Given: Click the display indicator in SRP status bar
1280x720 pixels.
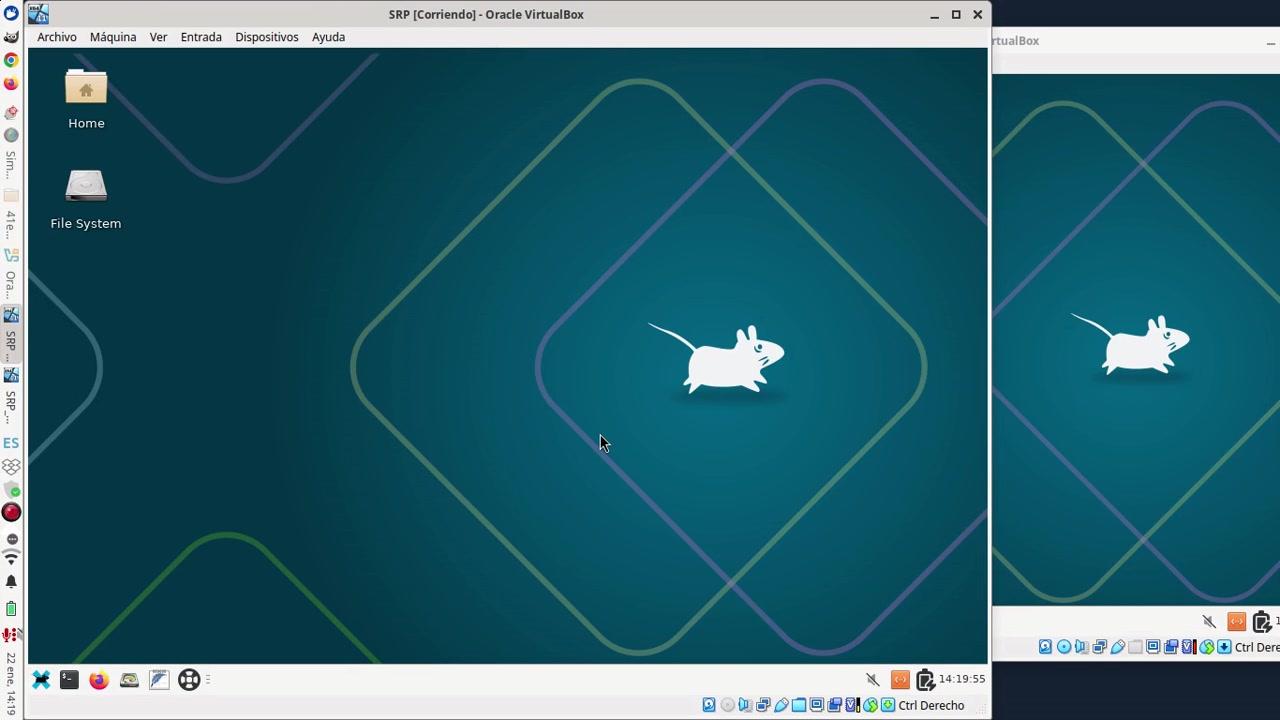Looking at the screenshot, I should [x=817, y=705].
